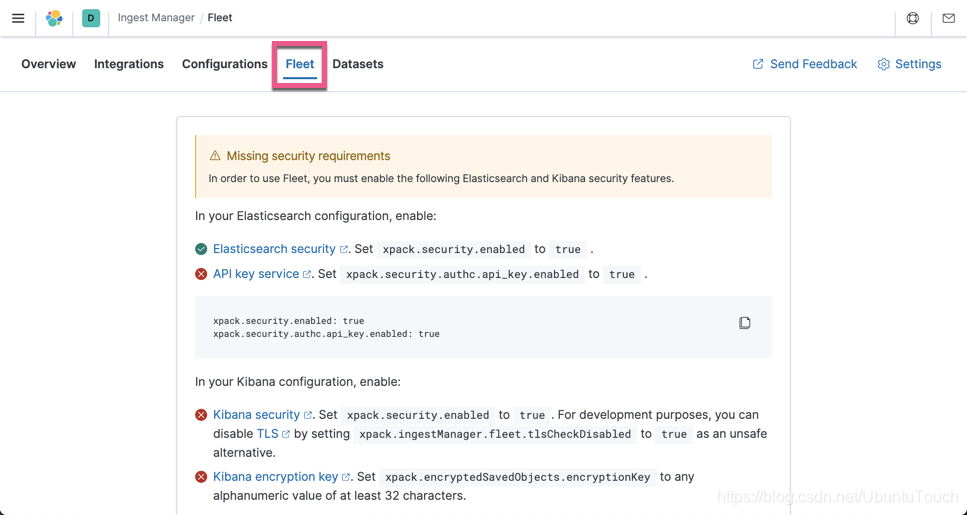Click the green check beside Elasticsearch security
This screenshot has width=967, height=515.
tap(201, 249)
